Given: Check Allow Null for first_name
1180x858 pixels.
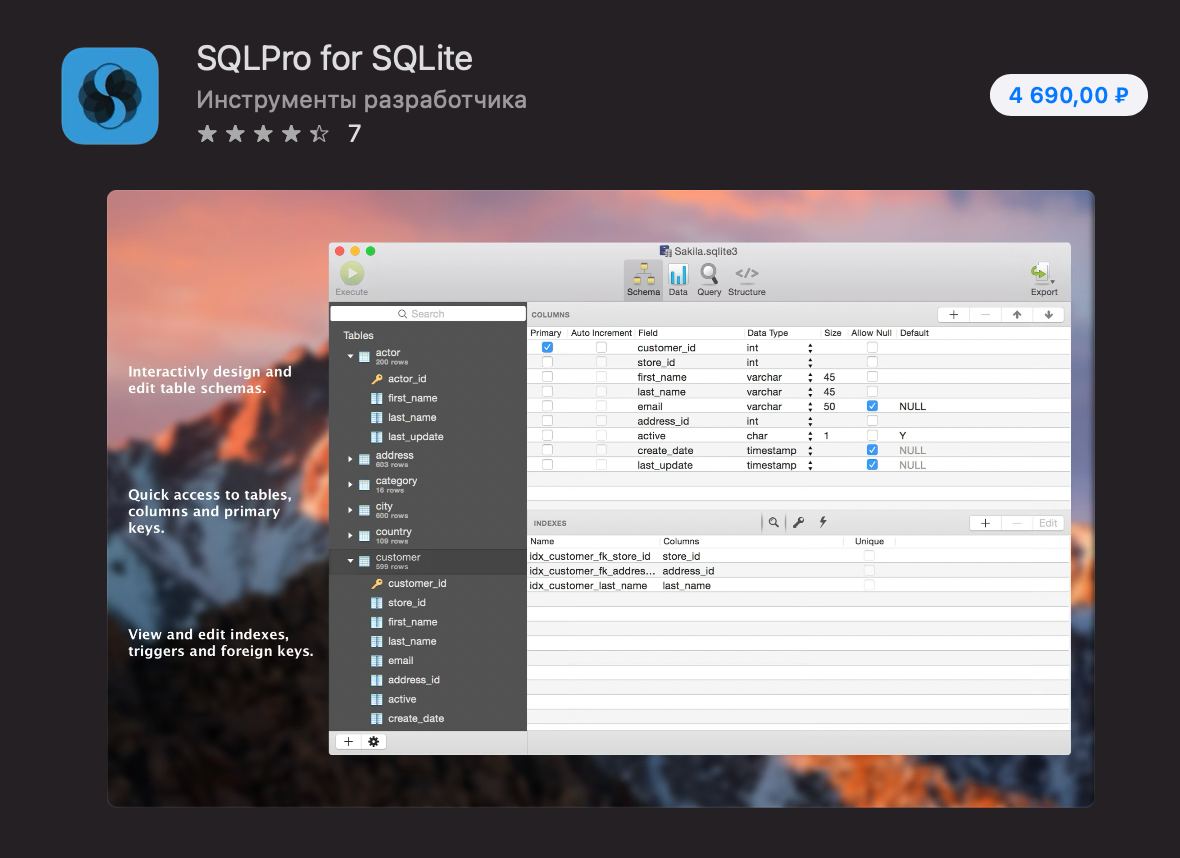Looking at the screenshot, I should coord(872,377).
